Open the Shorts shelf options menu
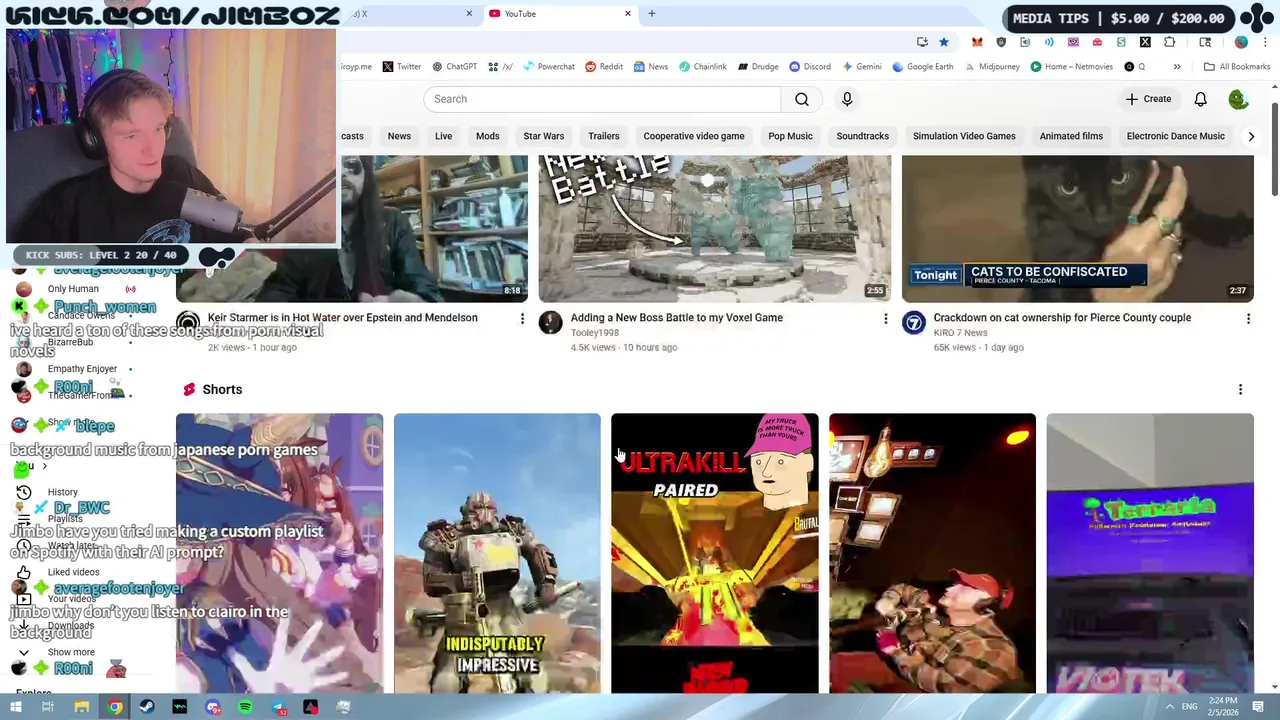The width and height of the screenshot is (1280, 720). (1240, 390)
